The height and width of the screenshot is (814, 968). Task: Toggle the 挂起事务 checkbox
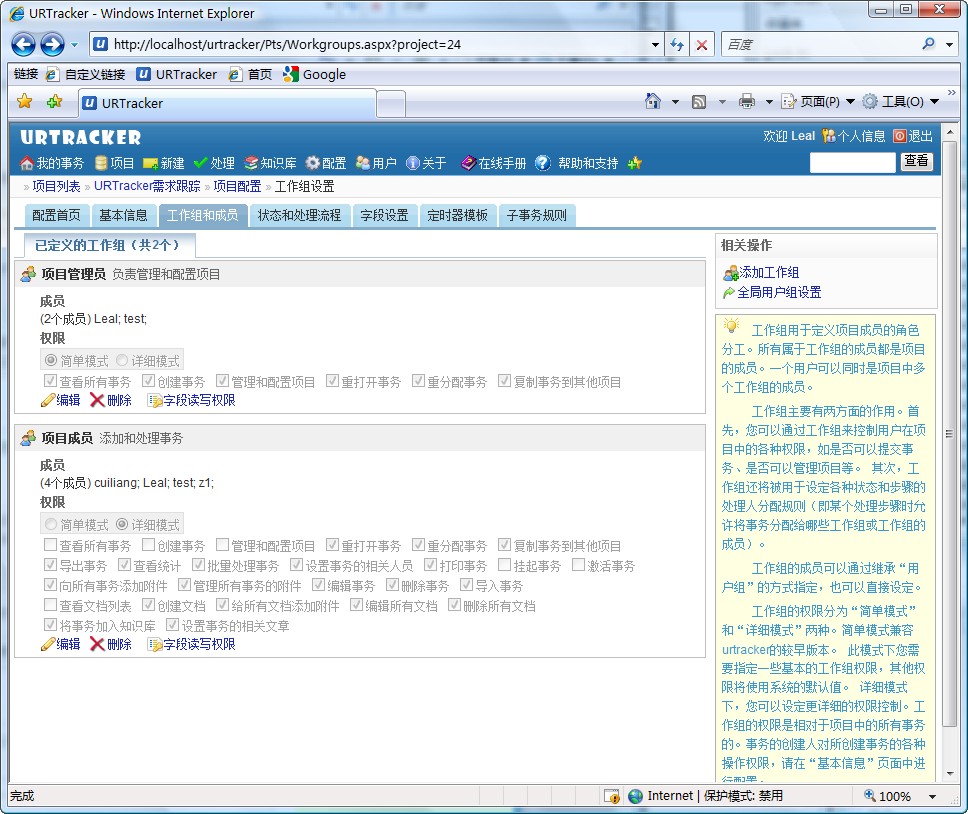point(504,565)
